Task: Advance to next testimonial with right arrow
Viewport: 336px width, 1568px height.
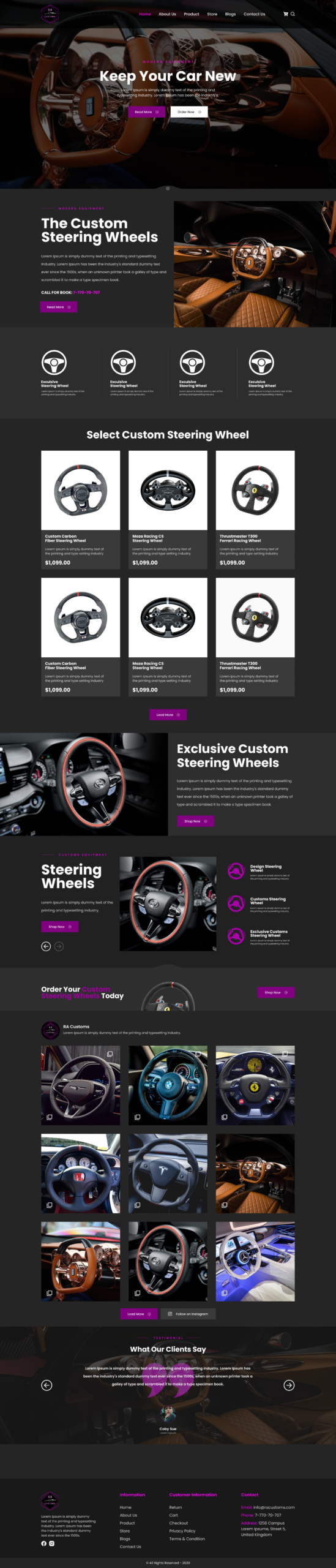Action: [x=289, y=1385]
